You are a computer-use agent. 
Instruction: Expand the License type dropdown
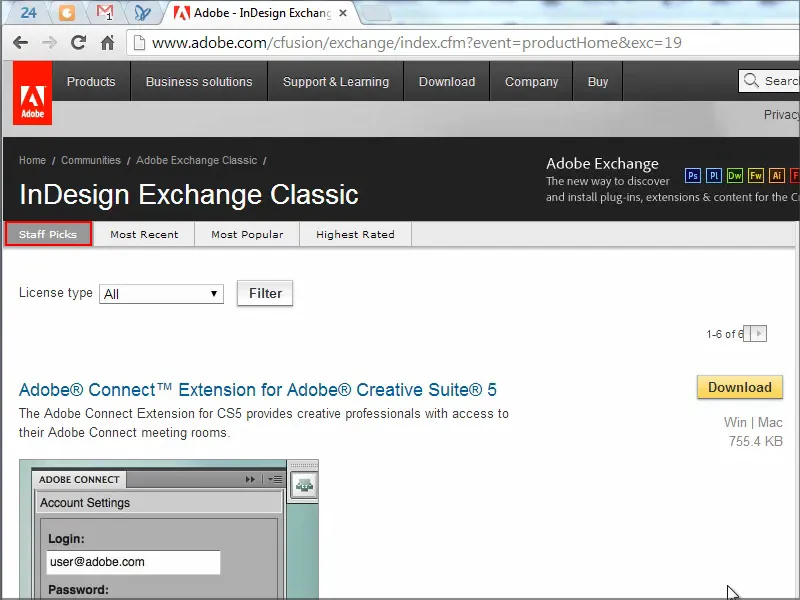point(161,294)
